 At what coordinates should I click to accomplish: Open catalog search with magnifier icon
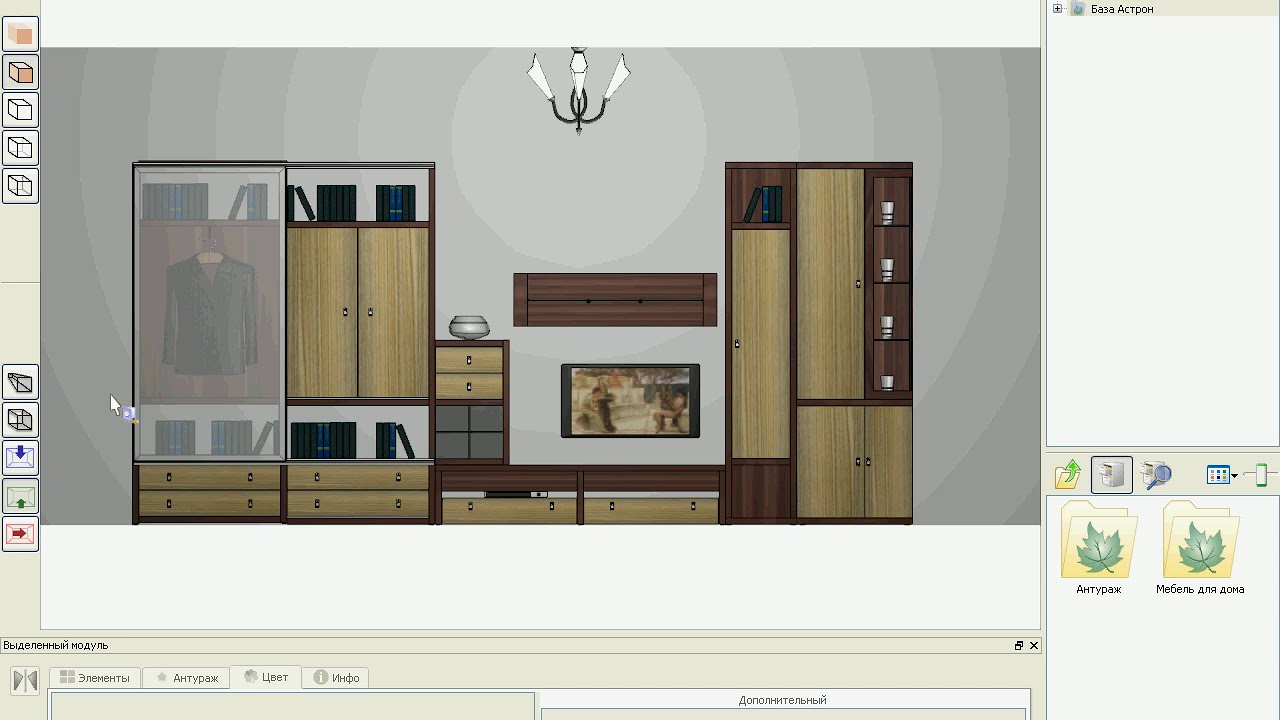tap(1156, 475)
